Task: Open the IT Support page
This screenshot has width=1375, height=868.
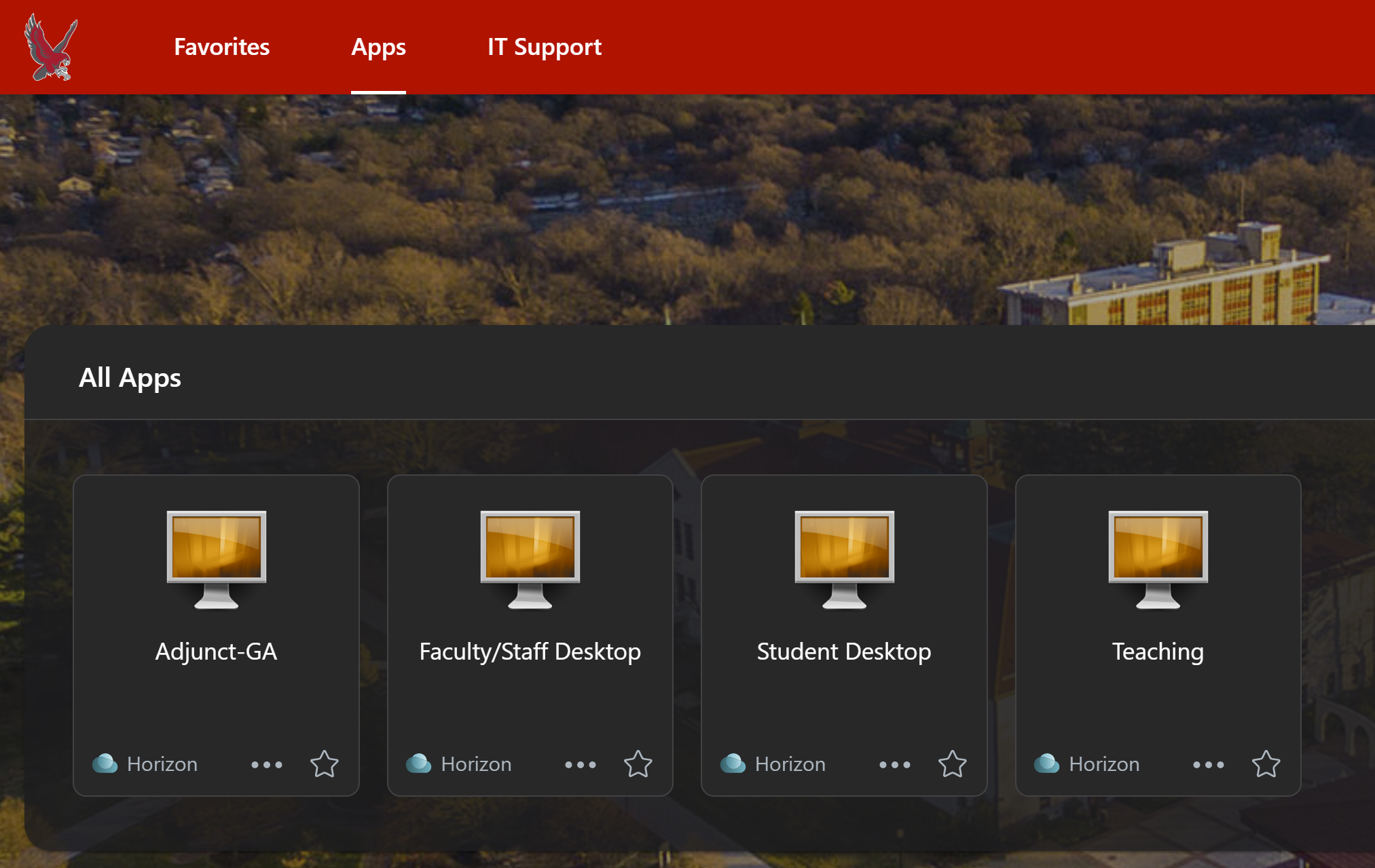Action: coord(544,46)
